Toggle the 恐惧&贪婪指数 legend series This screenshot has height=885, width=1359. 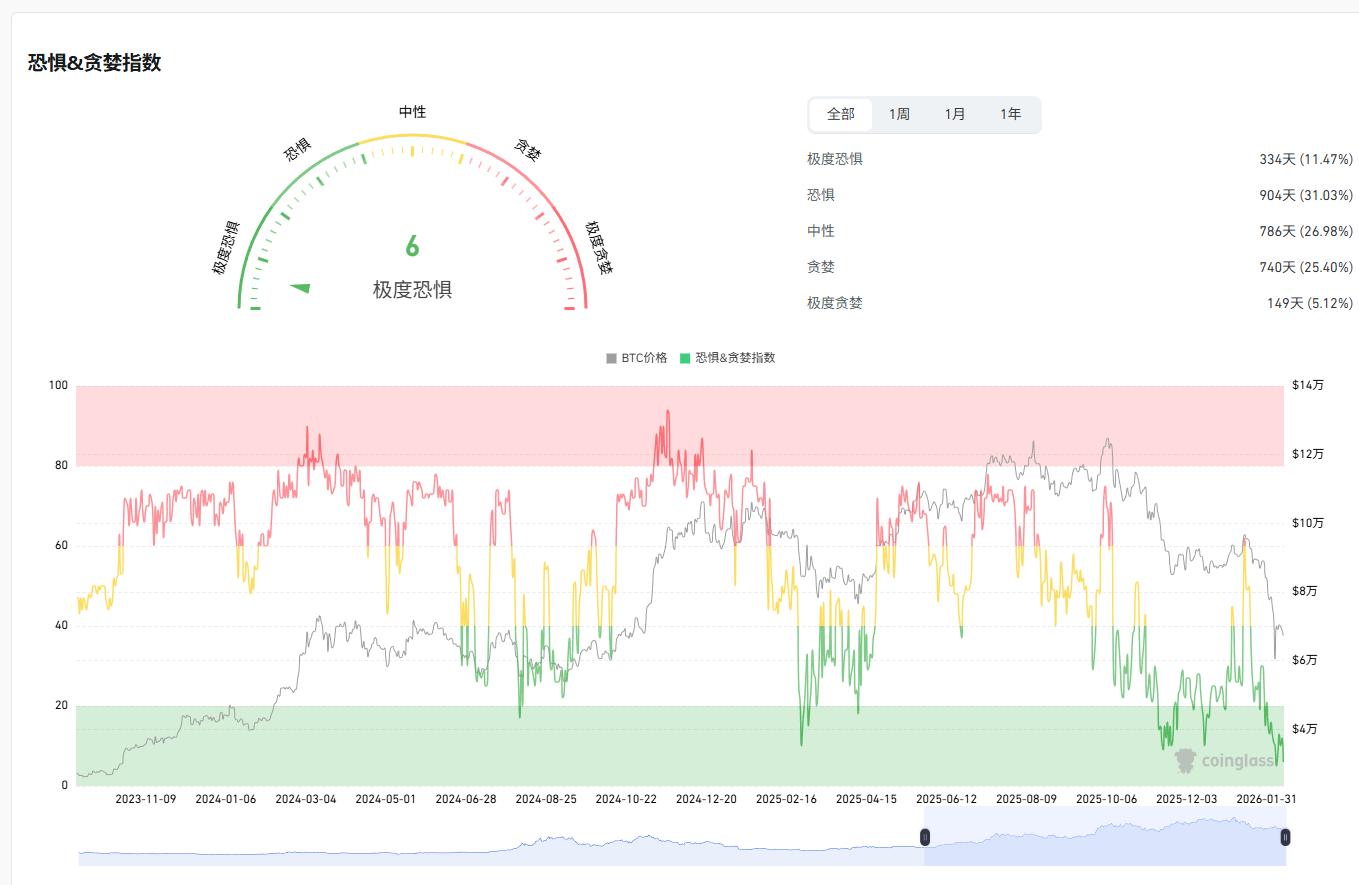tap(727, 358)
